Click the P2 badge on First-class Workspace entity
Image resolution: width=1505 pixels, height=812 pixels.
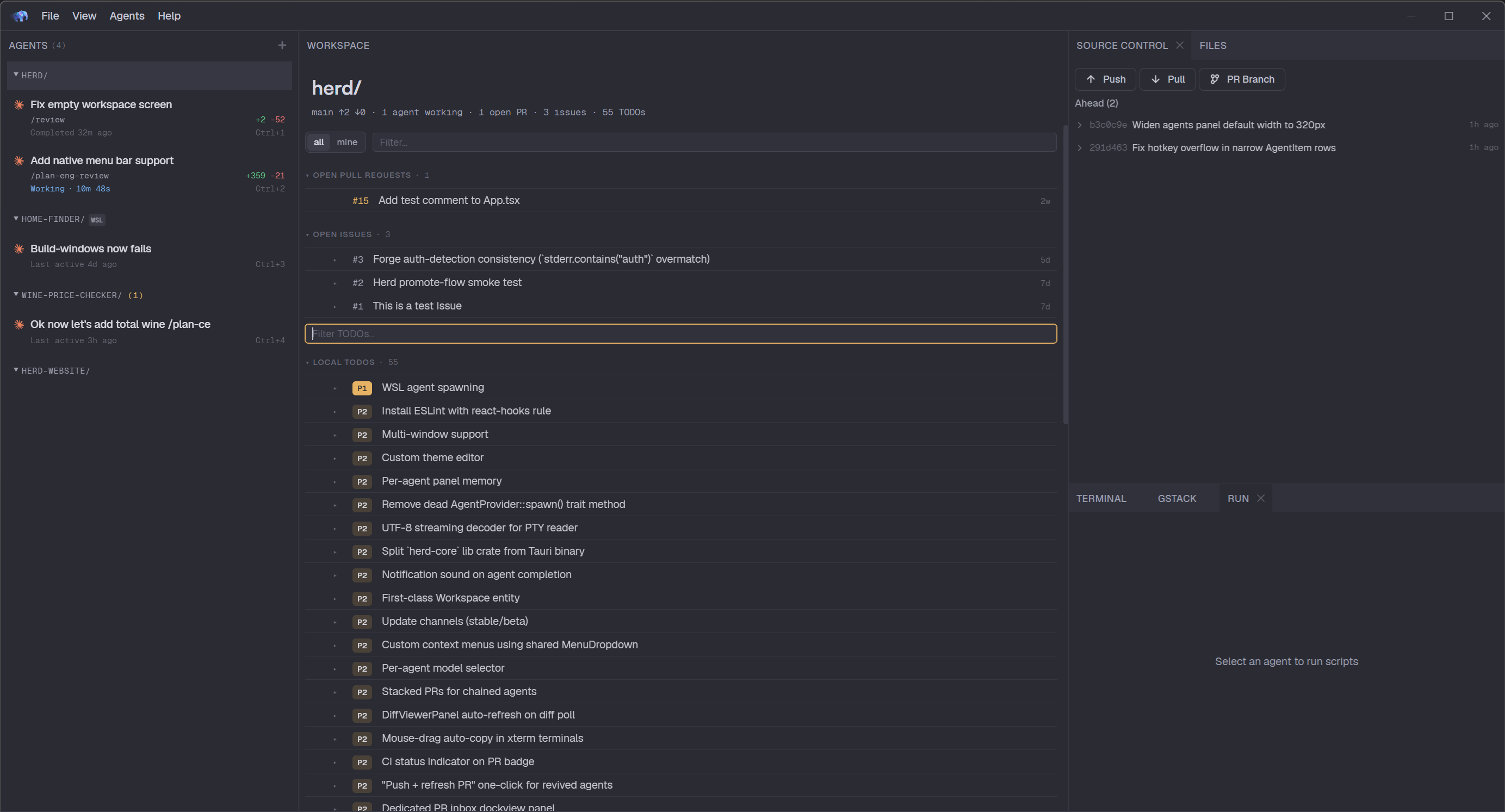pyautogui.click(x=362, y=598)
